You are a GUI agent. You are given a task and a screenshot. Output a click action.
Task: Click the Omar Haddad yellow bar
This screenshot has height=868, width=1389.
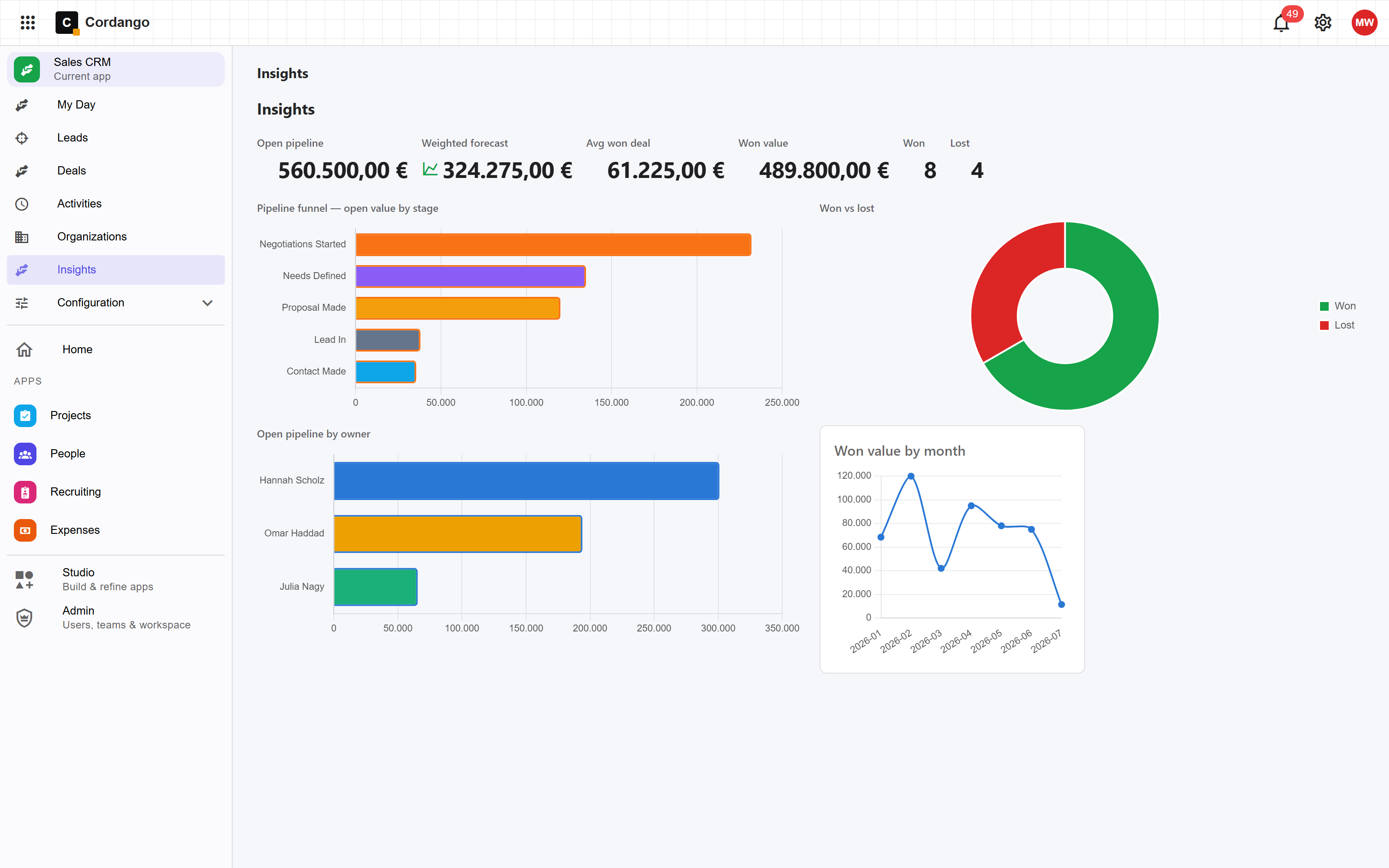pyautogui.click(x=458, y=534)
